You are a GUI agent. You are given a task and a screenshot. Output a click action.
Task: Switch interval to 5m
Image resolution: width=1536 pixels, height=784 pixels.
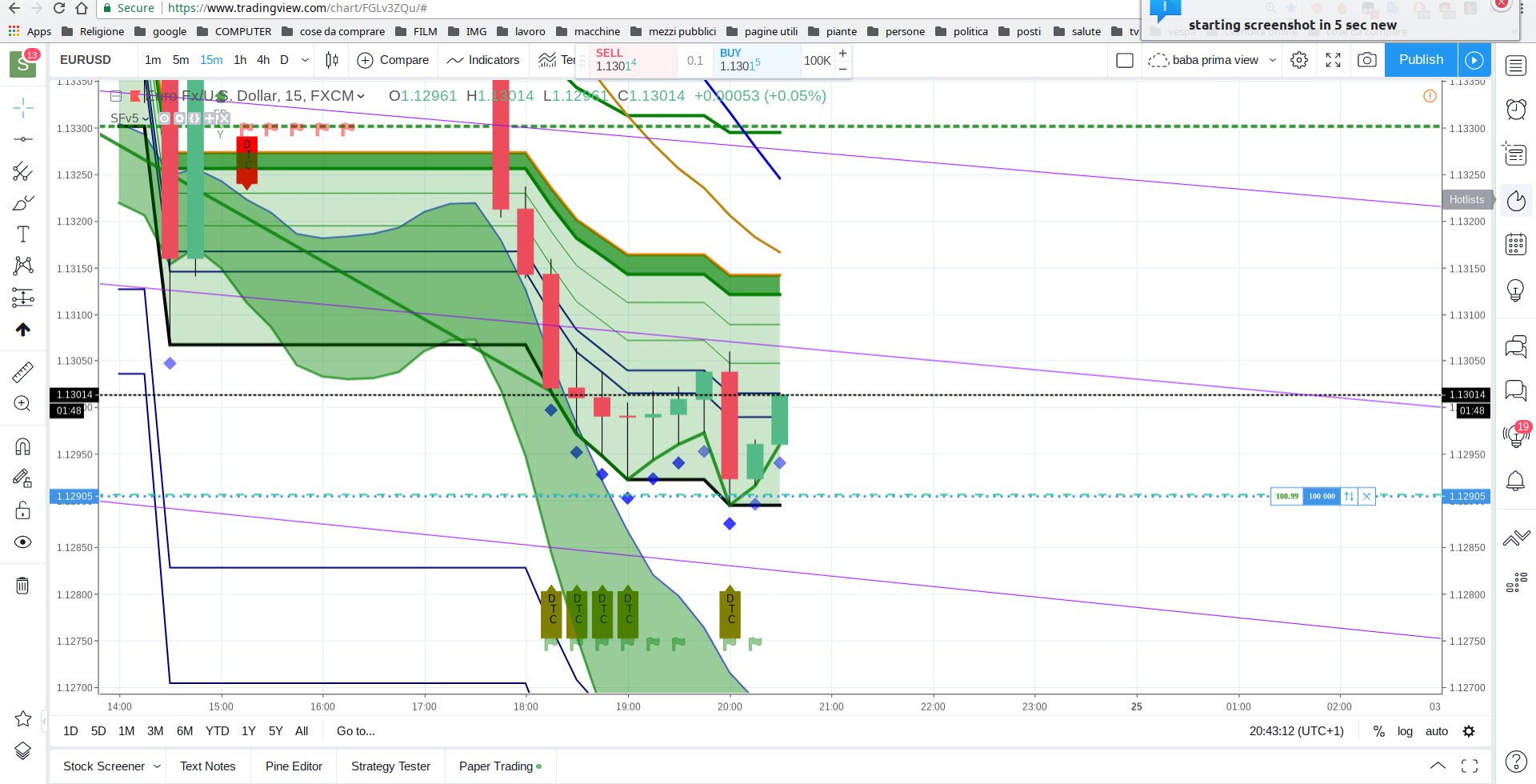coord(181,60)
